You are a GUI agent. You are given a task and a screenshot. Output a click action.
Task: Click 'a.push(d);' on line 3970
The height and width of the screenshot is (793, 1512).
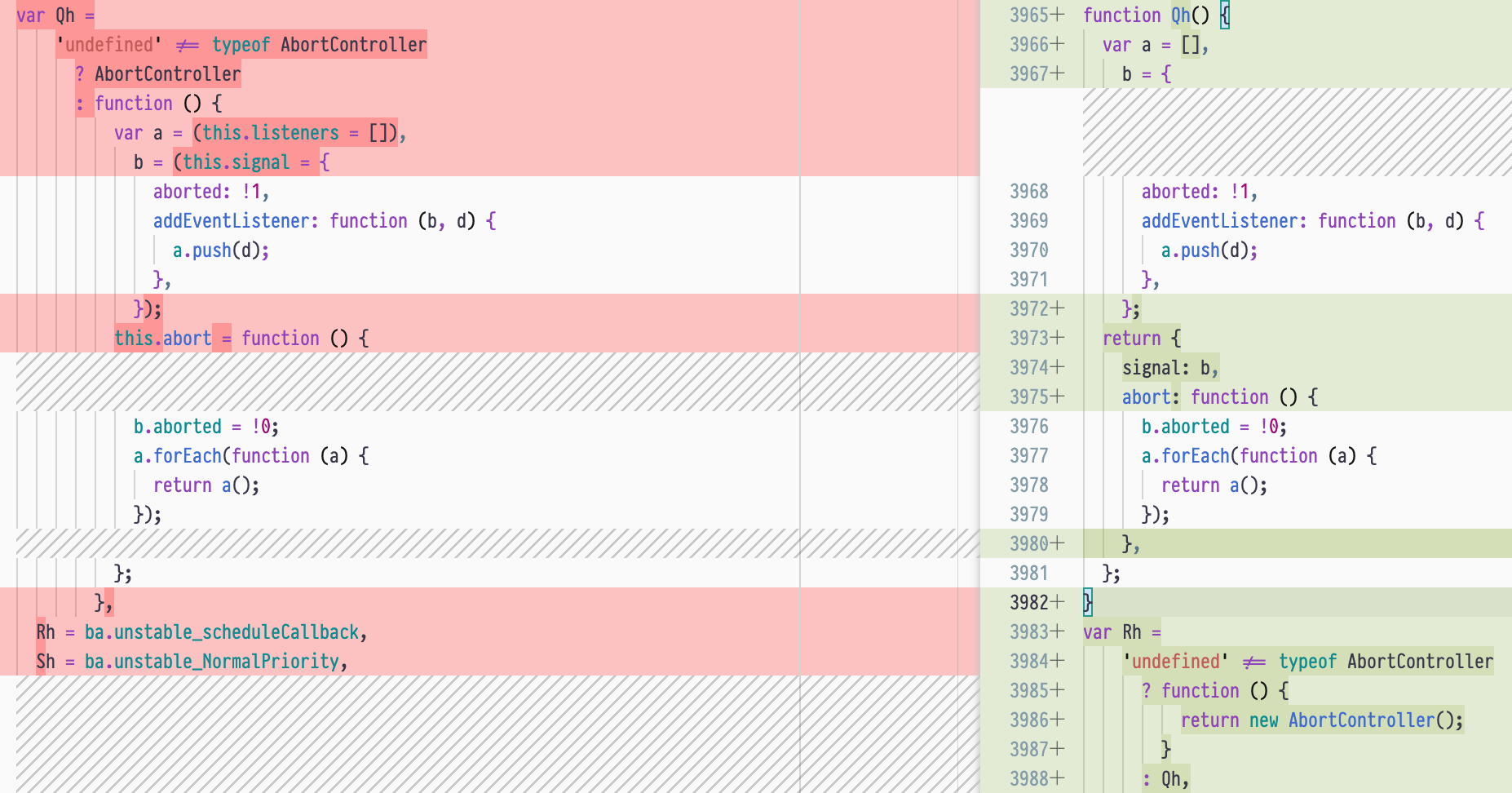click(1209, 250)
